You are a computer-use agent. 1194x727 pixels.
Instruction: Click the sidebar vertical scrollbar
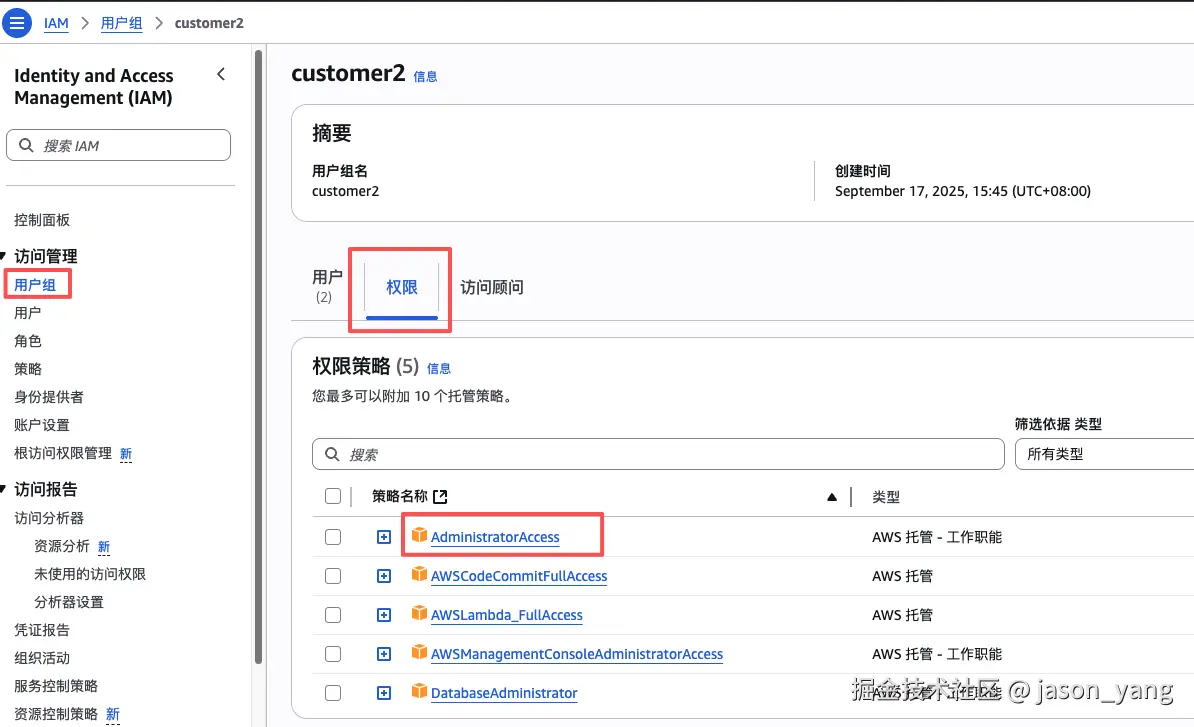pos(258,358)
